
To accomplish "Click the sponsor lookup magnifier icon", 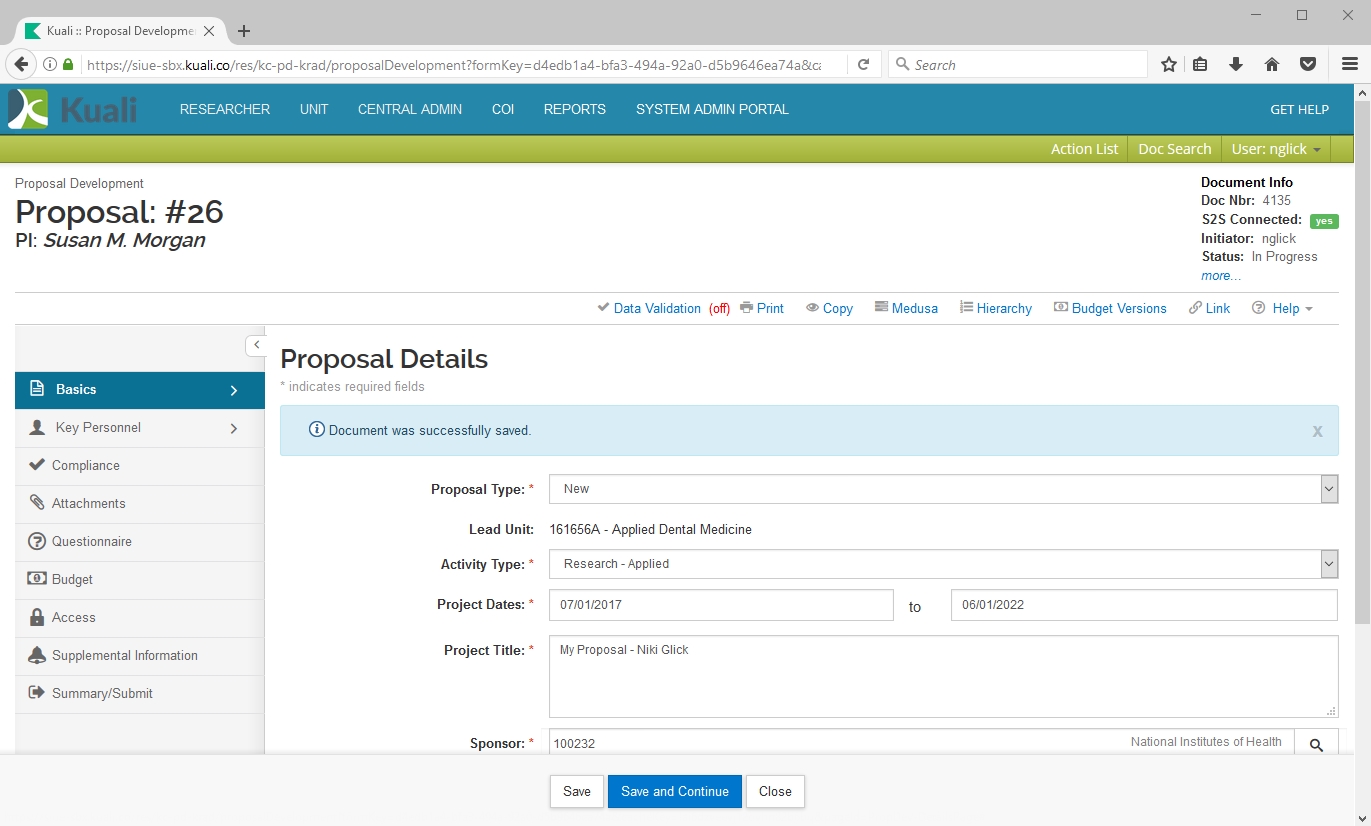I will [x=1316, y=744].
